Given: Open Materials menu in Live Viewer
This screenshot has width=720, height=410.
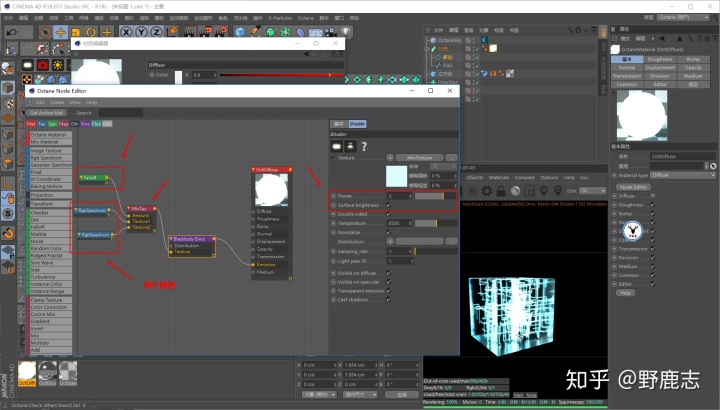Looking at the screenshot, I should point(499,177).
